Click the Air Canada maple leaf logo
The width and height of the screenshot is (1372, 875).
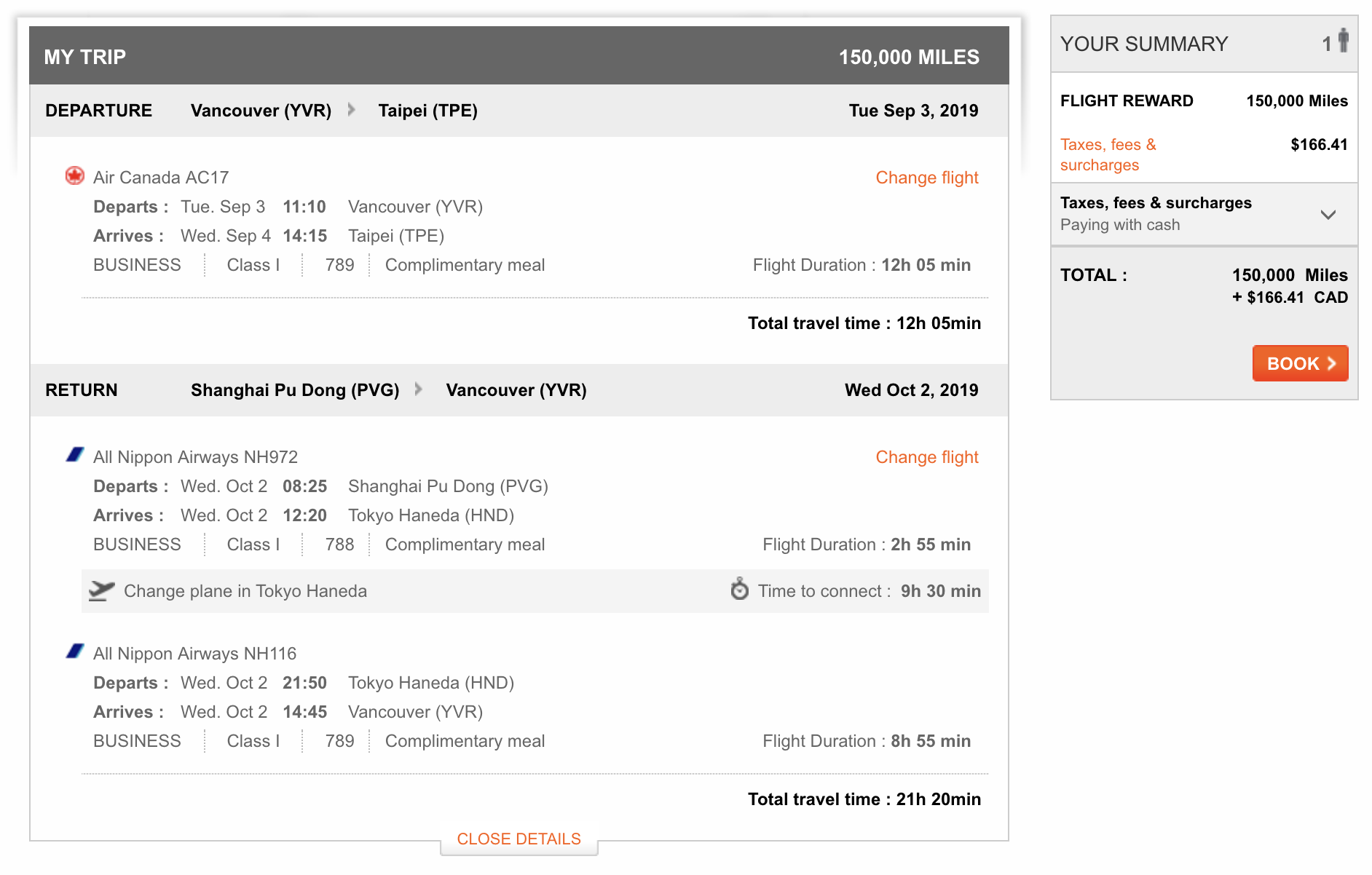(x=74, y=176)
